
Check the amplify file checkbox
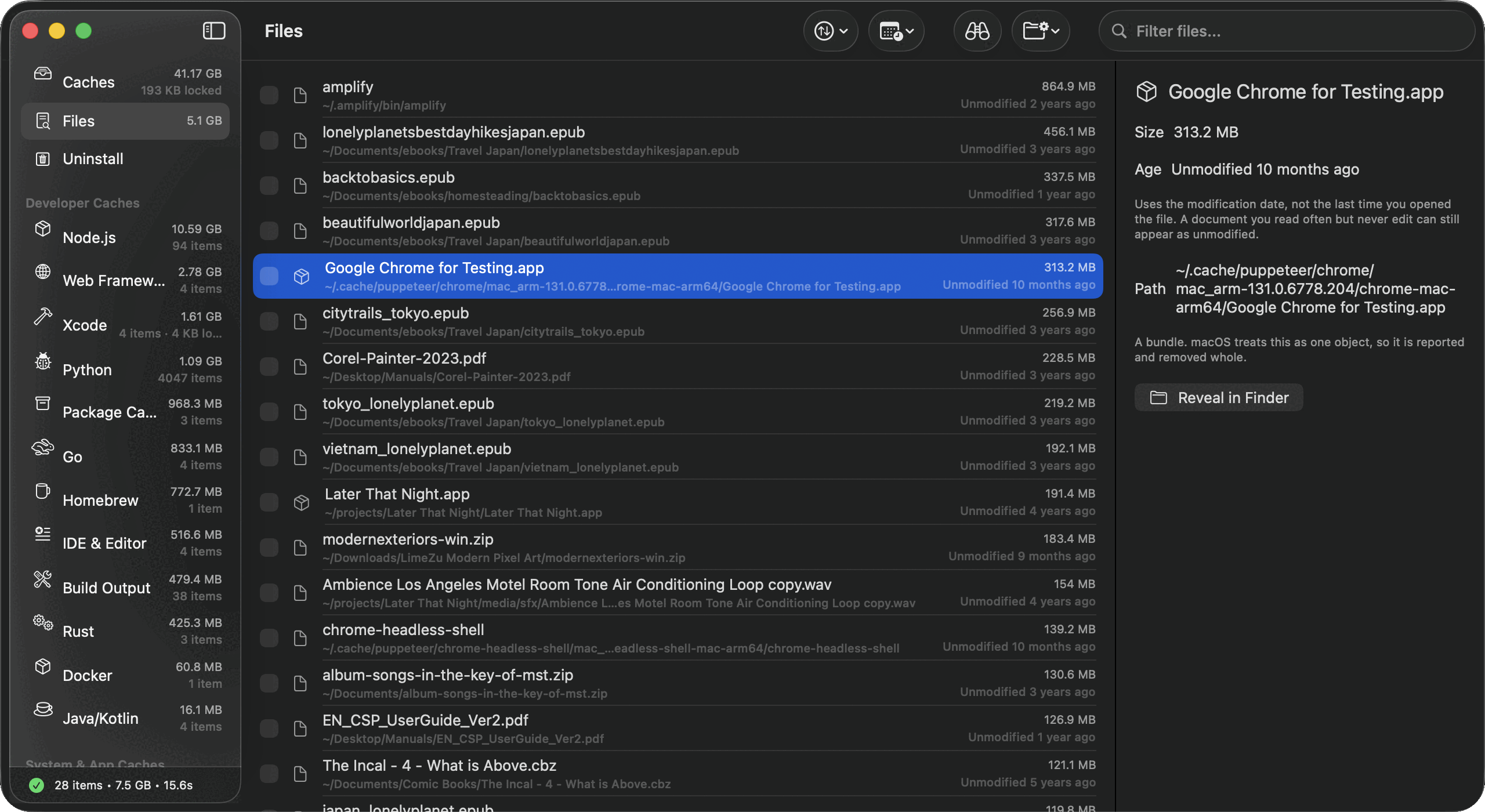tap(269, 95)
